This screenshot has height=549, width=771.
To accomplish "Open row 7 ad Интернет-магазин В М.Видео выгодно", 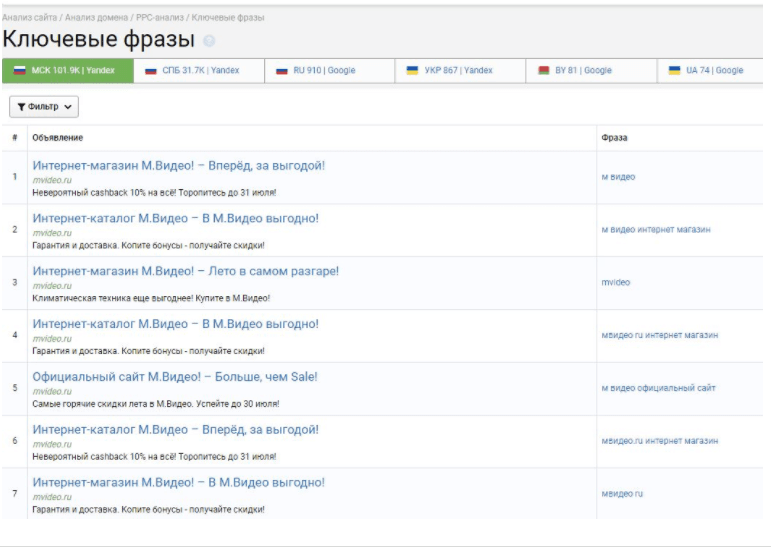I will (178, 483).
